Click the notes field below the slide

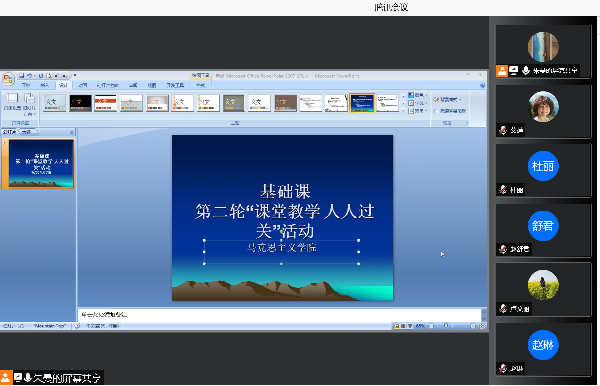[x=279, y=314]
